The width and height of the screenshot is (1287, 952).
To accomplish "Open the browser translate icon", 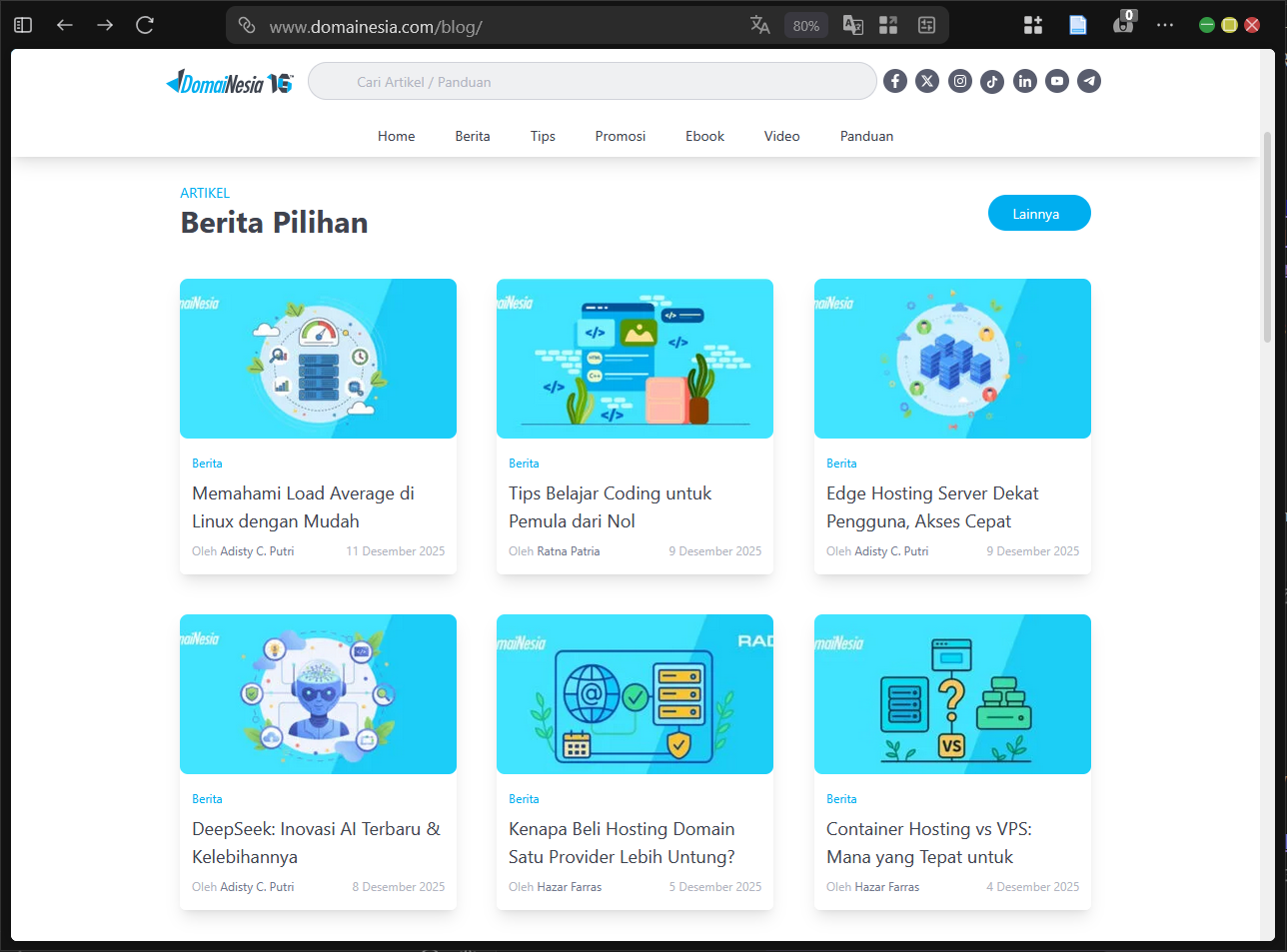I will [760, 25].
